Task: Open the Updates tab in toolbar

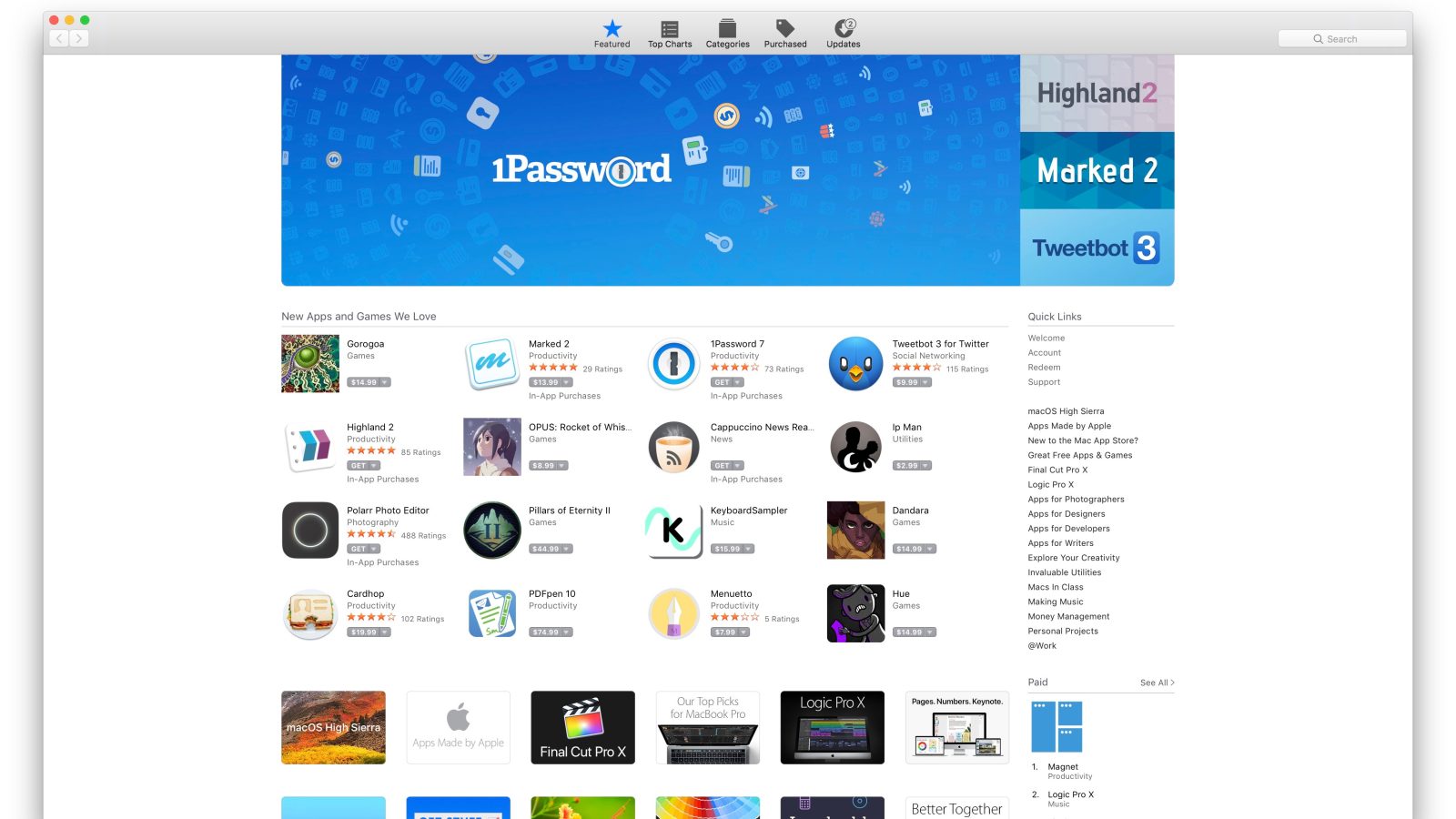Action: tap(844, 34)
